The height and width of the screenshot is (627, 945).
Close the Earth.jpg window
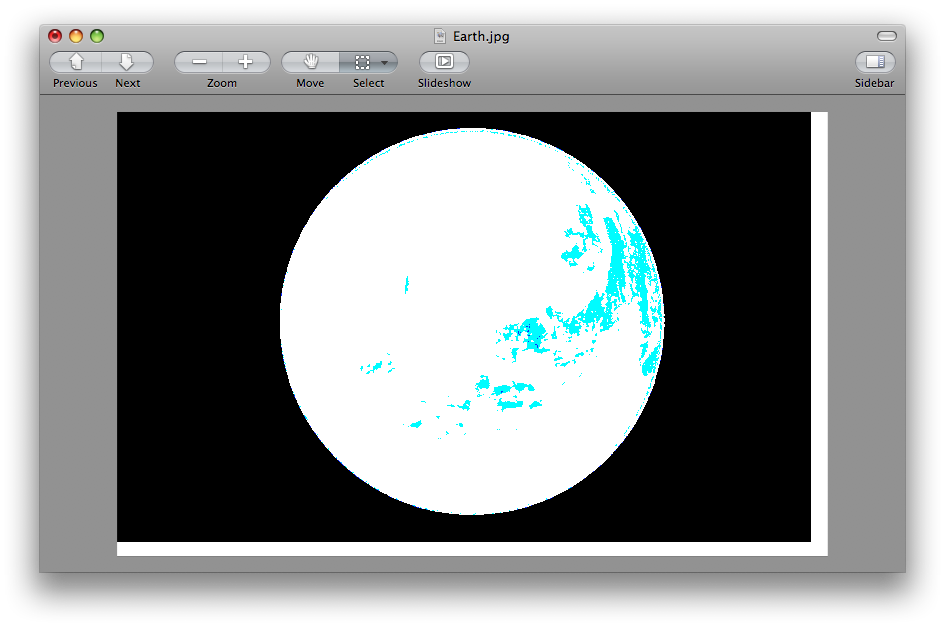point(55,36)
